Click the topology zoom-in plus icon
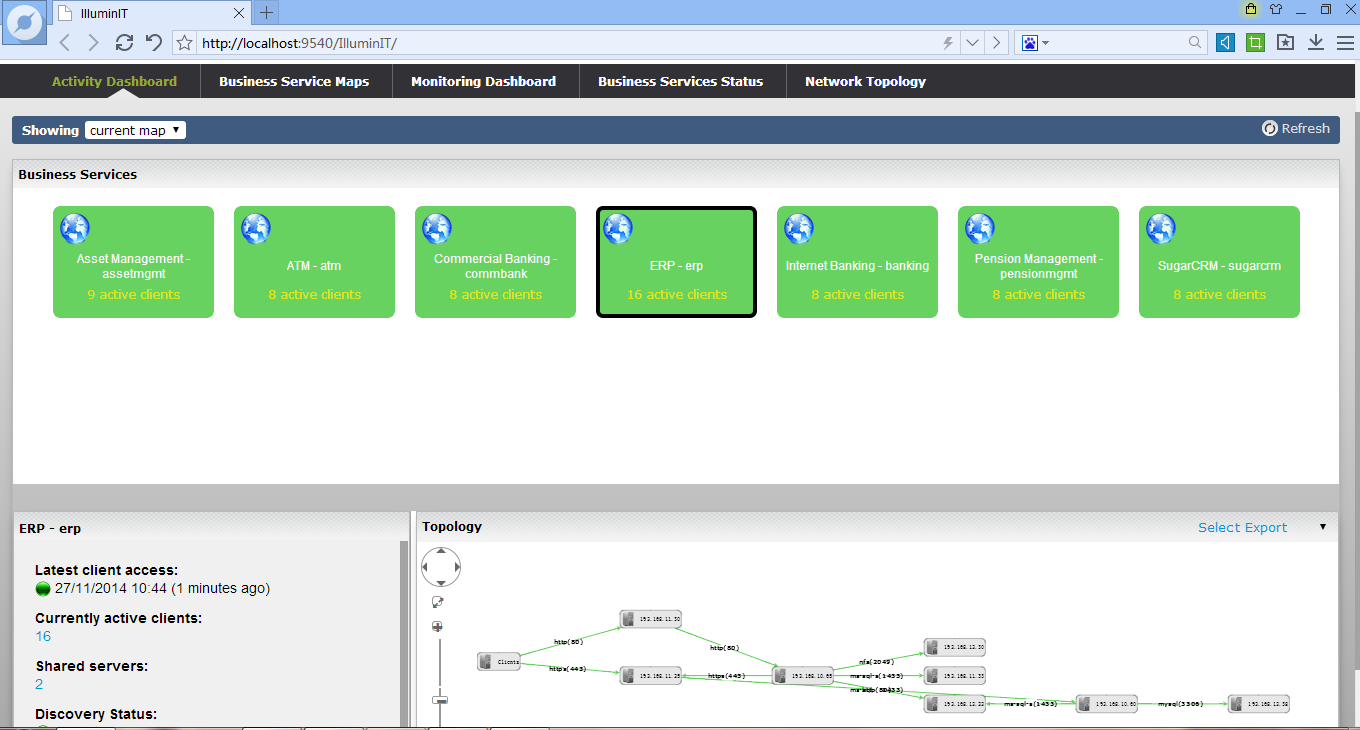Image resolution: width=1360 pixels, height=730 pixels. (438, 626)
